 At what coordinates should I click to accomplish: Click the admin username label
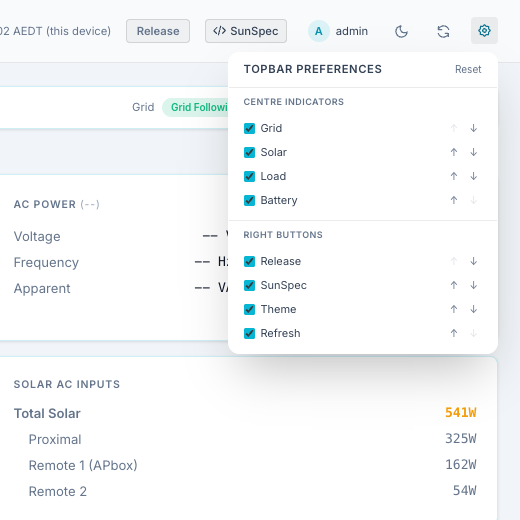(352, 31)
